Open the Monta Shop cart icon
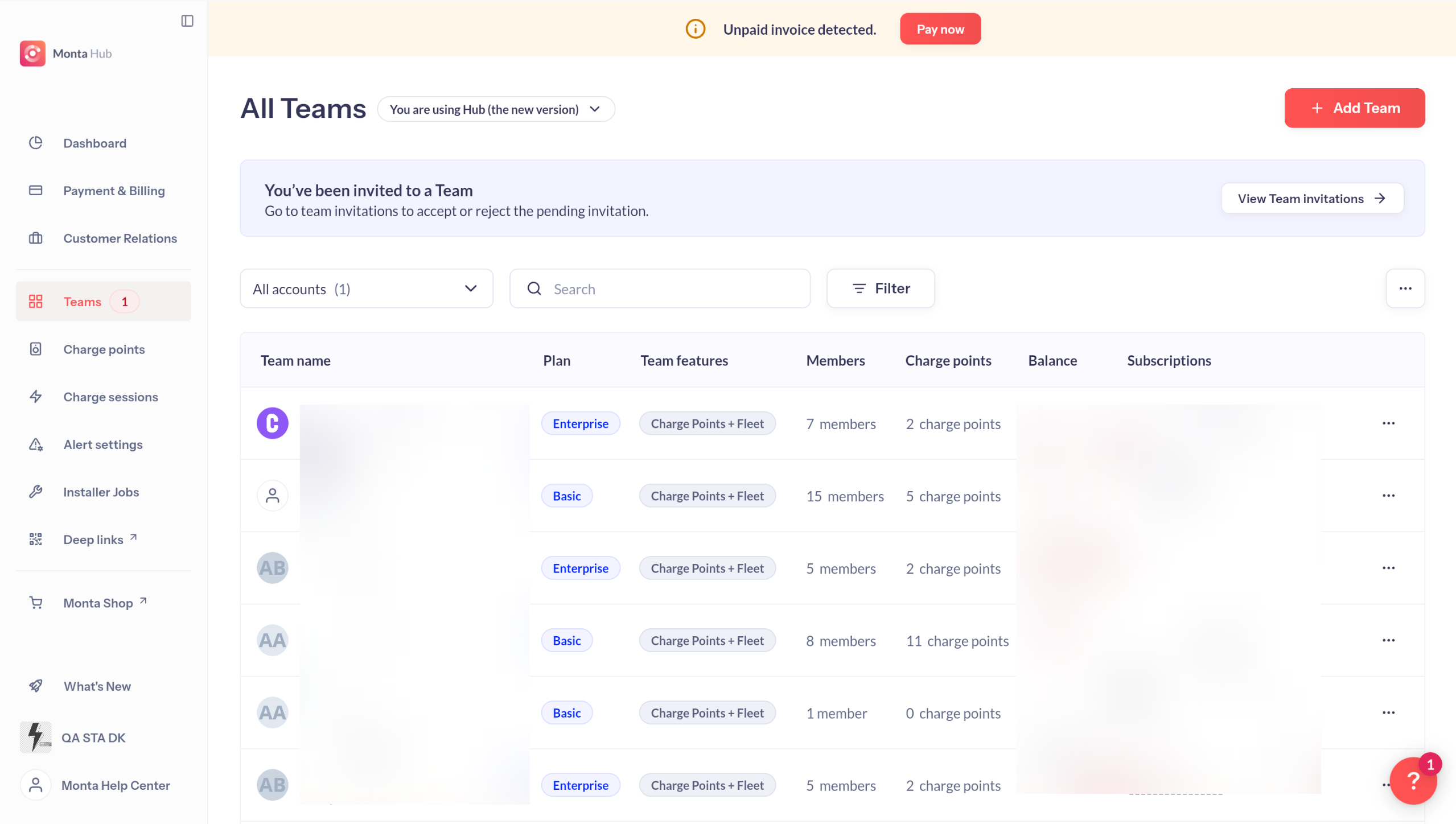This screenshot has width=1456, height=824. [36, 603]
